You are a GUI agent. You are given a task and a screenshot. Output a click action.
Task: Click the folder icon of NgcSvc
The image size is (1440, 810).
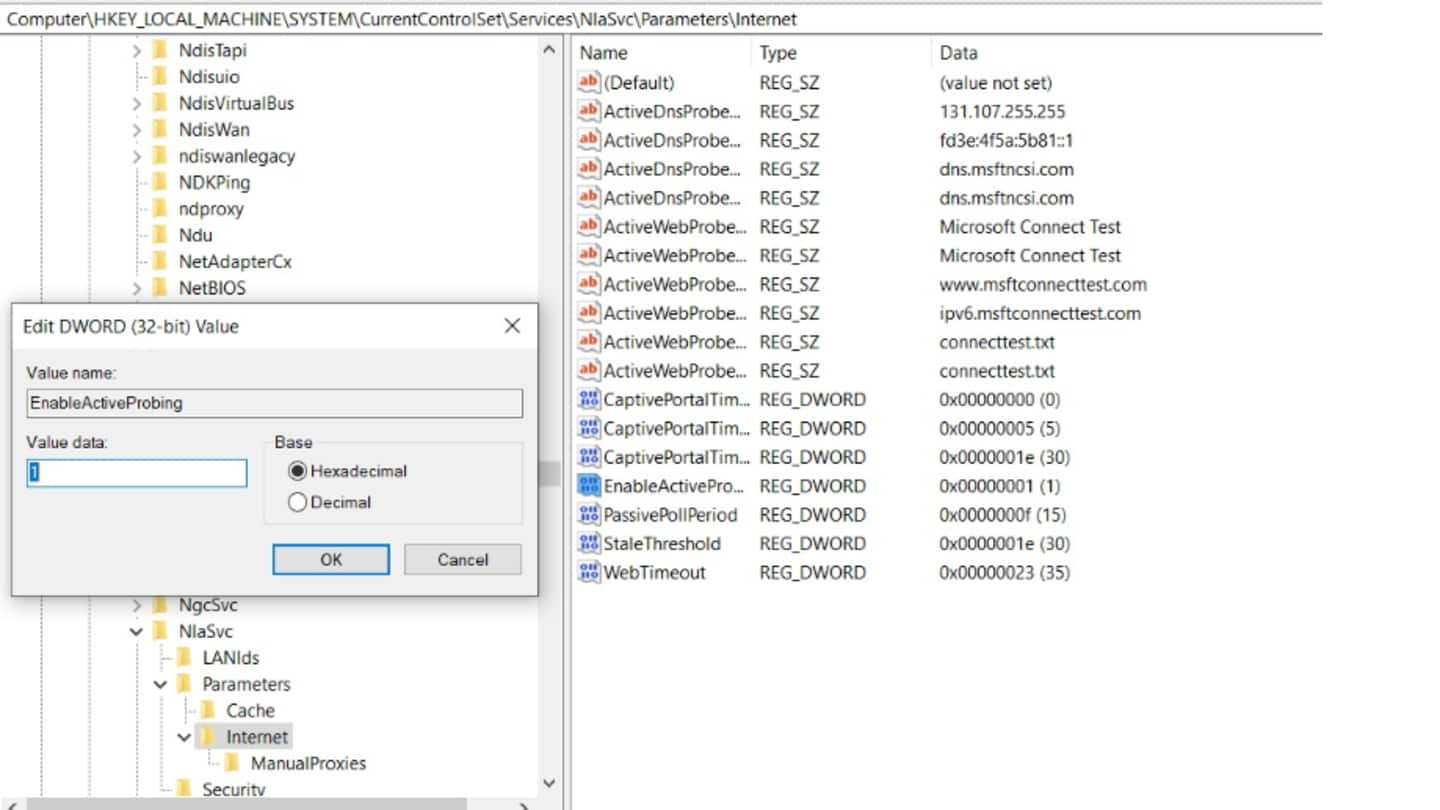click(160, 605)
